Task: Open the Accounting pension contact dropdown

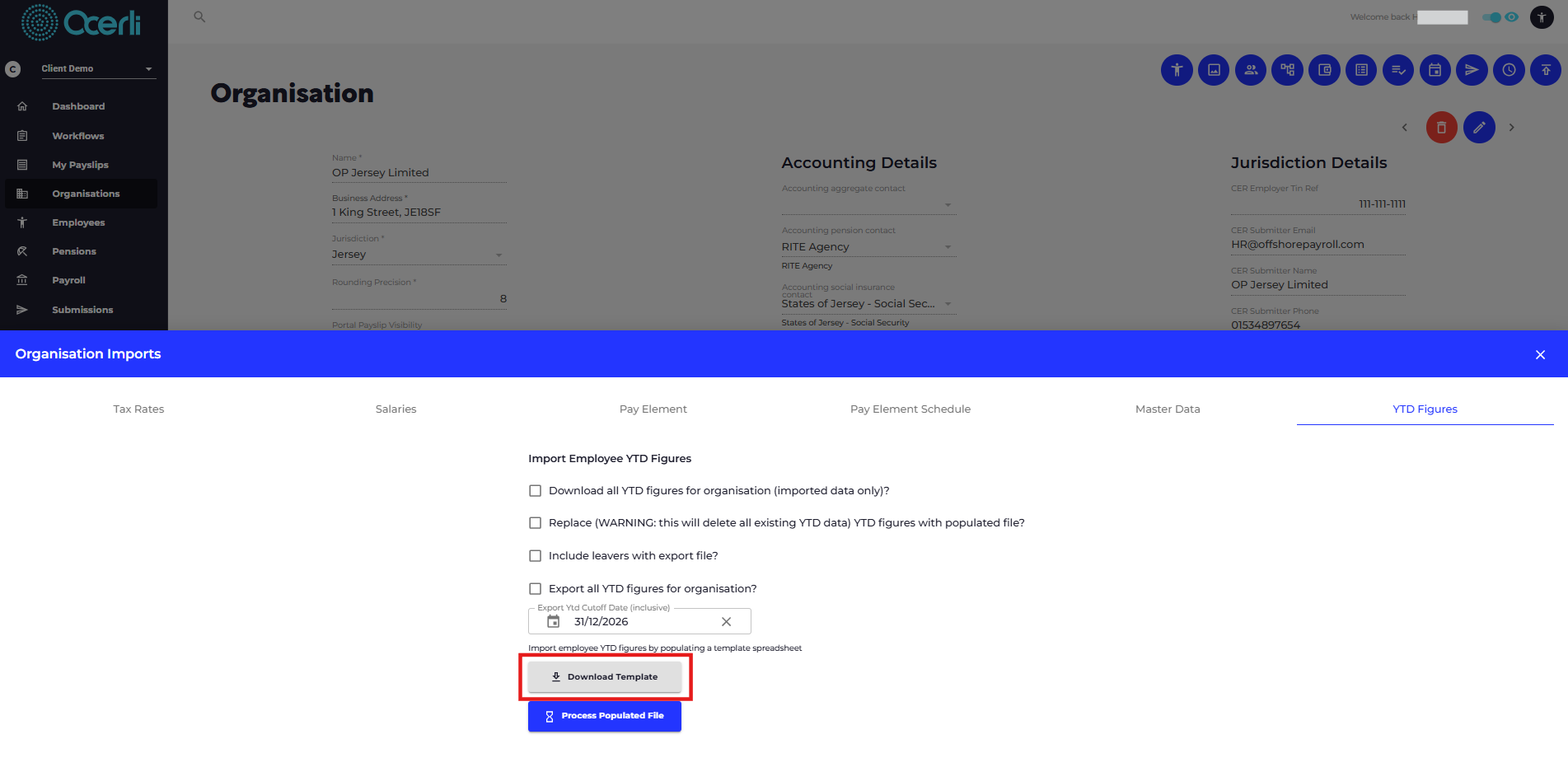Action: pyautogui.click(x=868, y=247)
